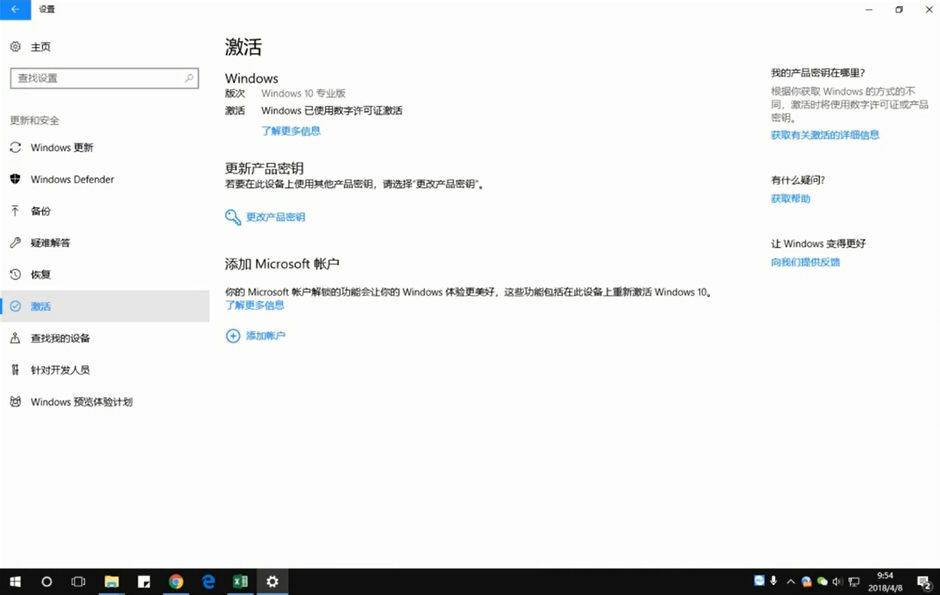Click the refresh icon beside Windows 更新
Image resolution: width=940 pixels, height=595 pixels.
(x=16, y=147)
